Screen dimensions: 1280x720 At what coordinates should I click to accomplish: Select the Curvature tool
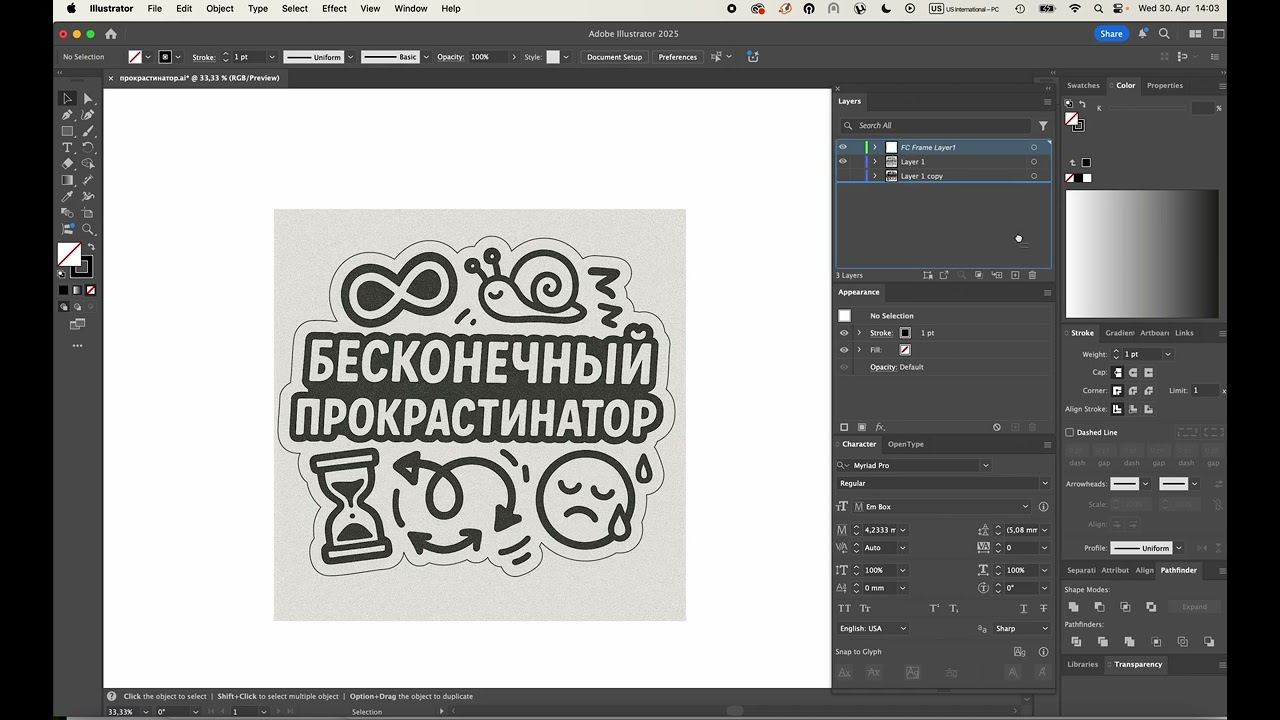88,115
